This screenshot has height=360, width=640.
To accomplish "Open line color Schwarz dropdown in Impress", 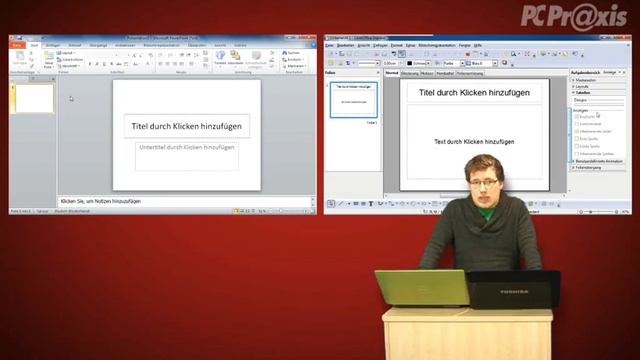I will (428, 63).
